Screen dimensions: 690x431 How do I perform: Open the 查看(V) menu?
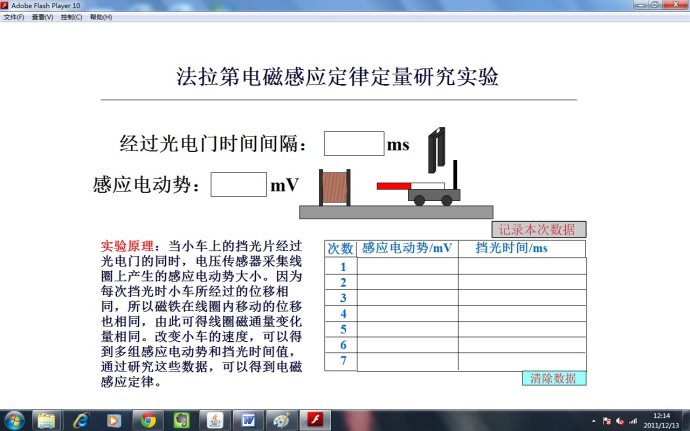(x=43, y=17)
